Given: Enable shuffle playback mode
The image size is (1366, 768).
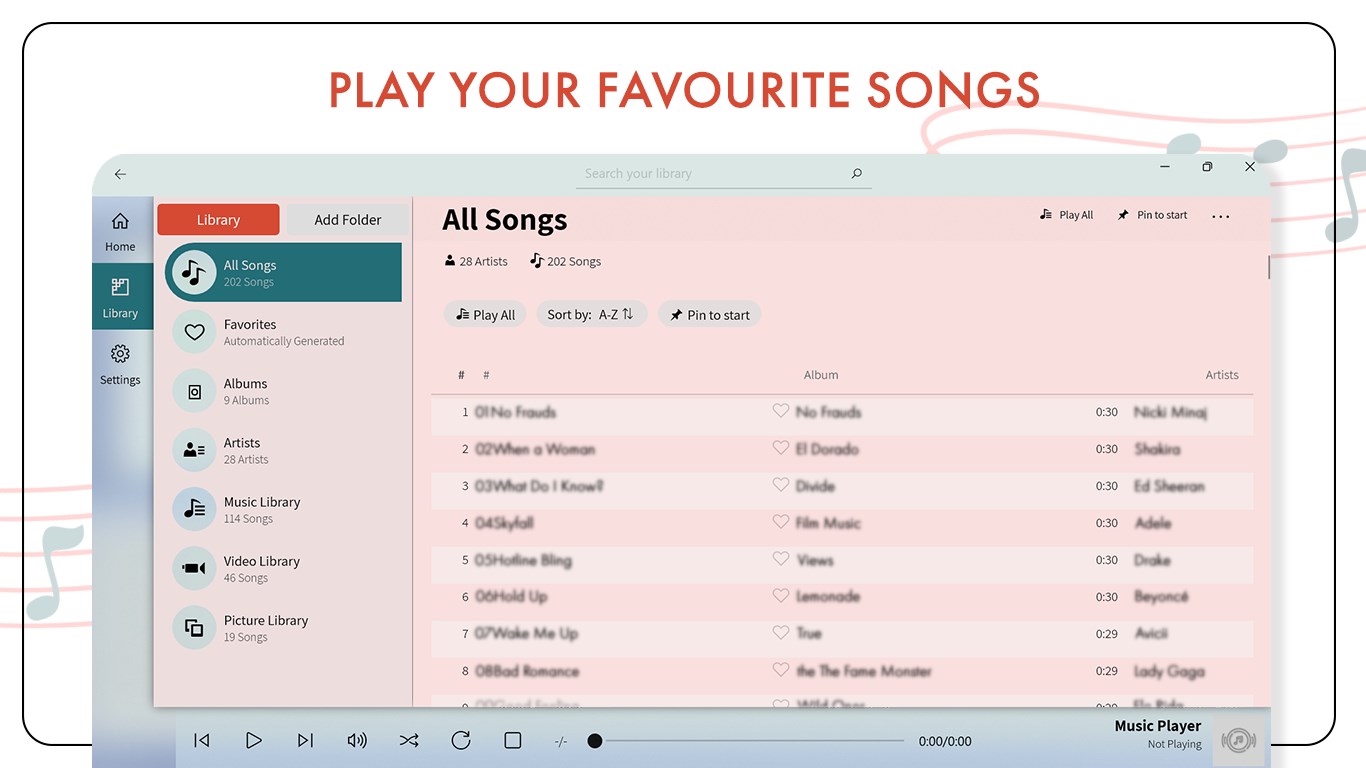Looking at the screenshot, I should click(x=409, y=740).
